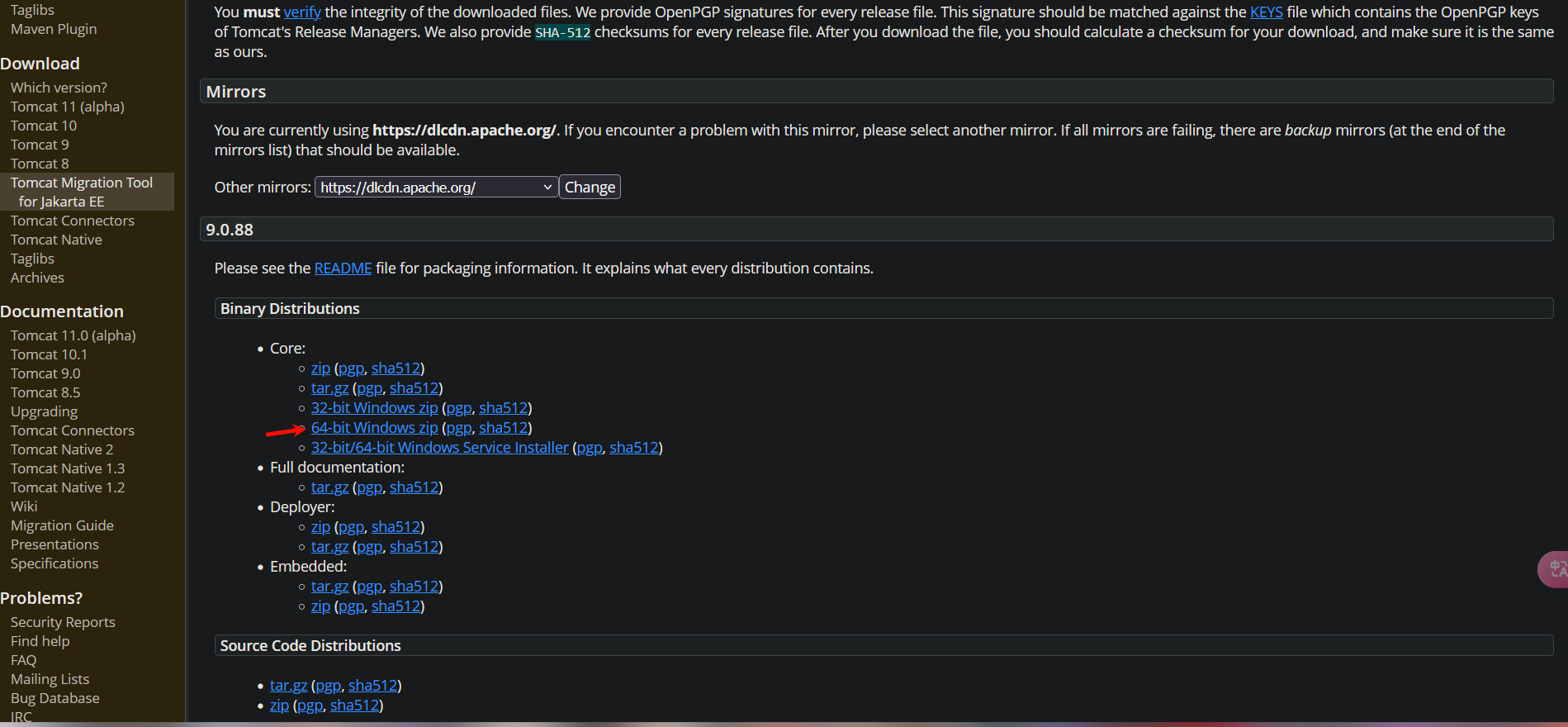Open FAQ sidebar link
The width and height of the screenshot is (1568, 727).
click(23, 660)
